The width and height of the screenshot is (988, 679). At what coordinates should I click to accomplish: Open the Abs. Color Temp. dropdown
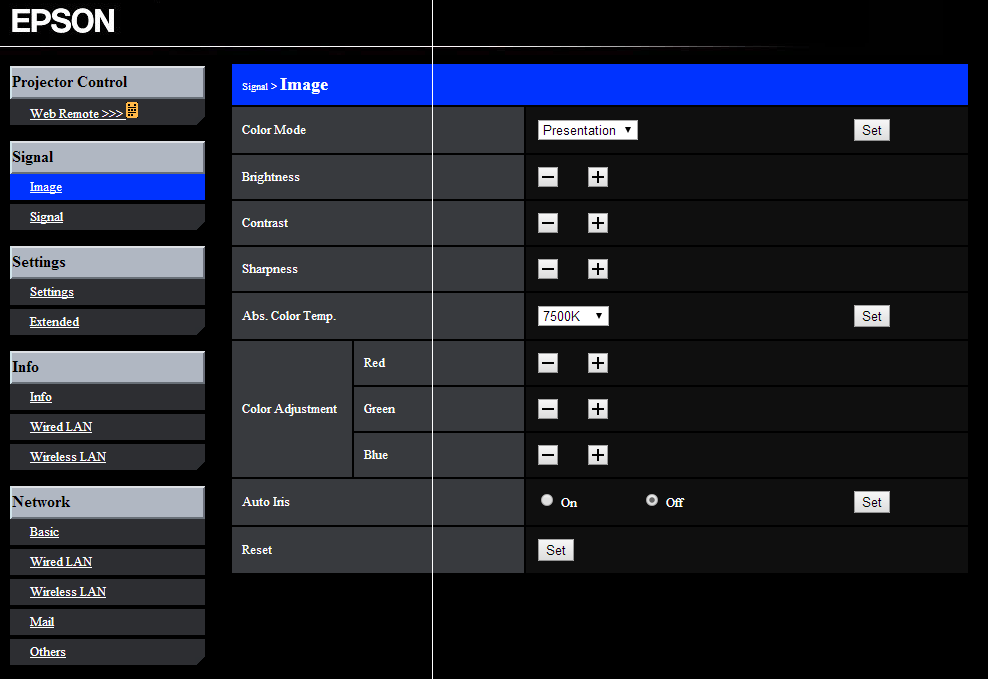click(x=572, y=315)
